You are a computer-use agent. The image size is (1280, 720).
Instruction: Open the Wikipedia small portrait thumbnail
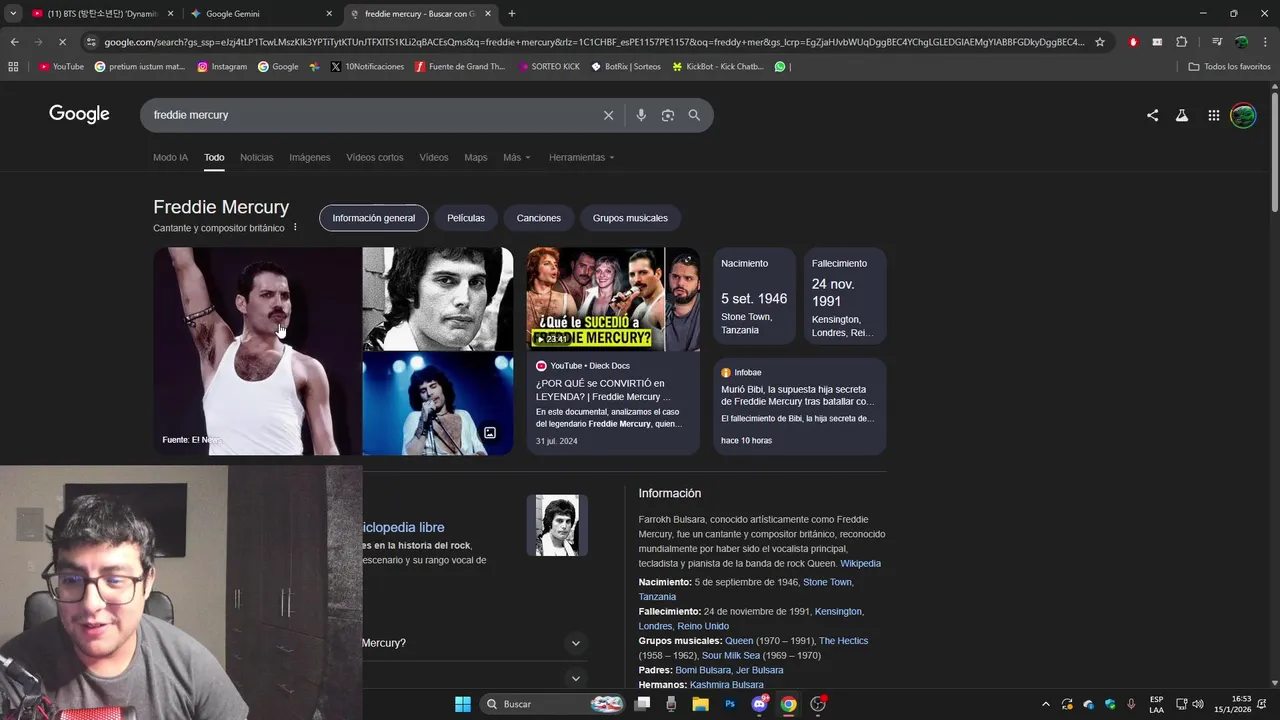tap(557, 525)
